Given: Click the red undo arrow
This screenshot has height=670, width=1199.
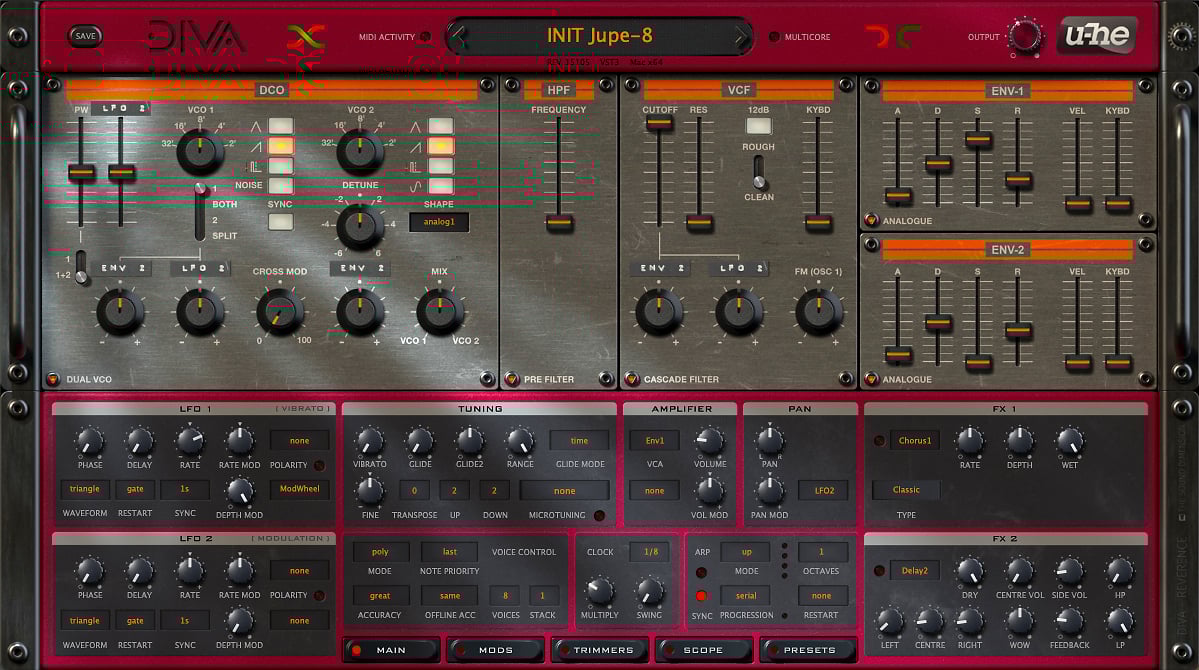Looking at the screenshot, I should click(878, 37).
